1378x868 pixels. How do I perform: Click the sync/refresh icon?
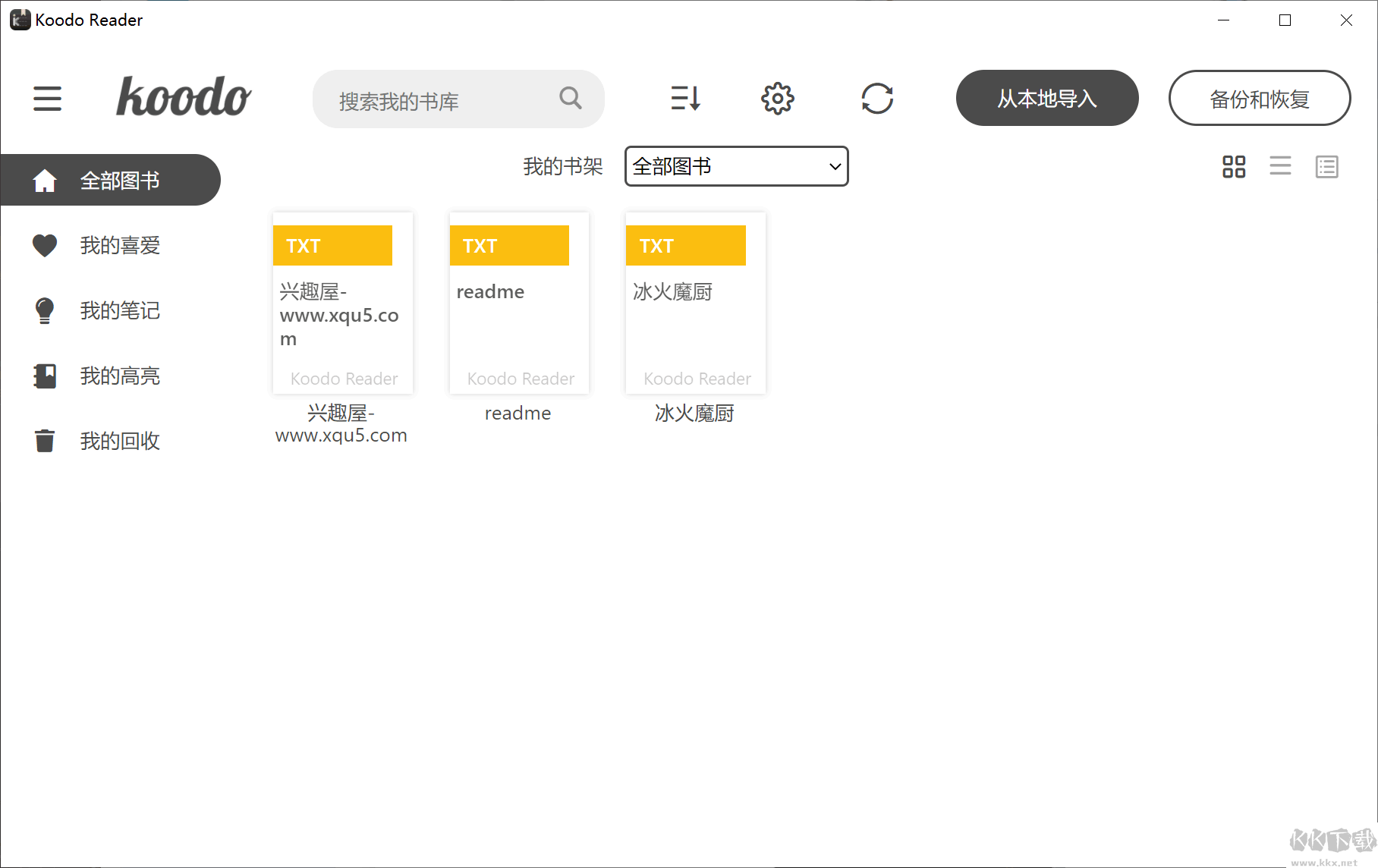point(878,99)
